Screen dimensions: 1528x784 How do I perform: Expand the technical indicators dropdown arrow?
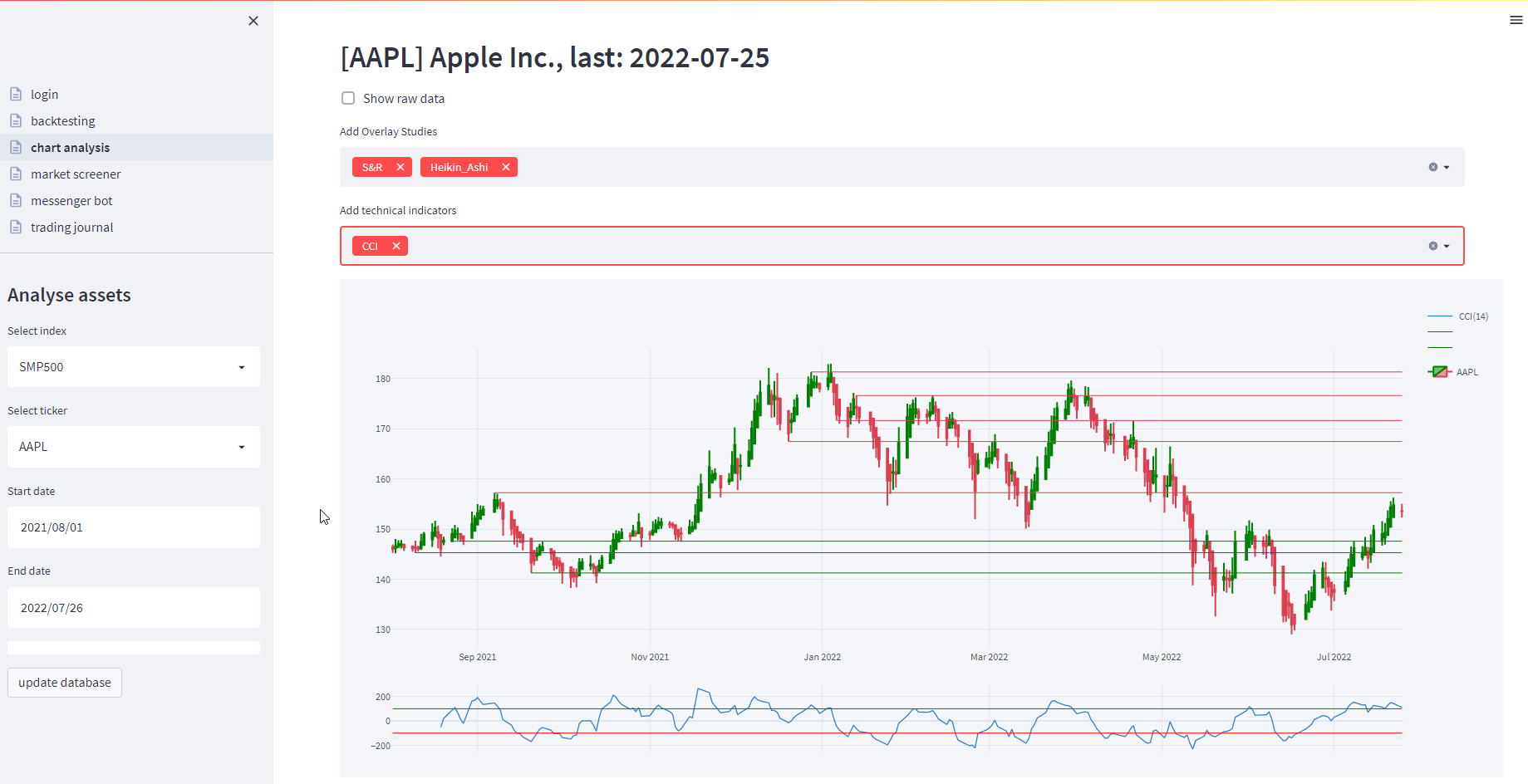tap(1447, 246)
